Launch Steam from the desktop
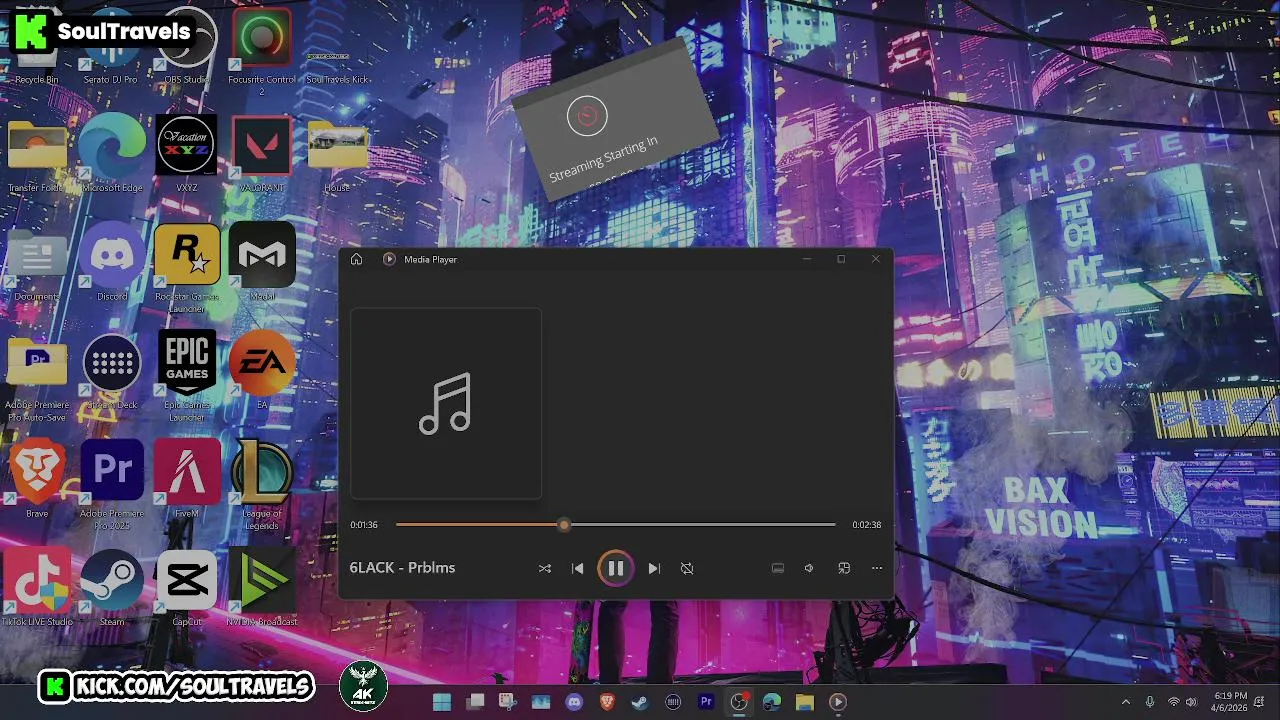1280x720 pixels. click(112, 588)
